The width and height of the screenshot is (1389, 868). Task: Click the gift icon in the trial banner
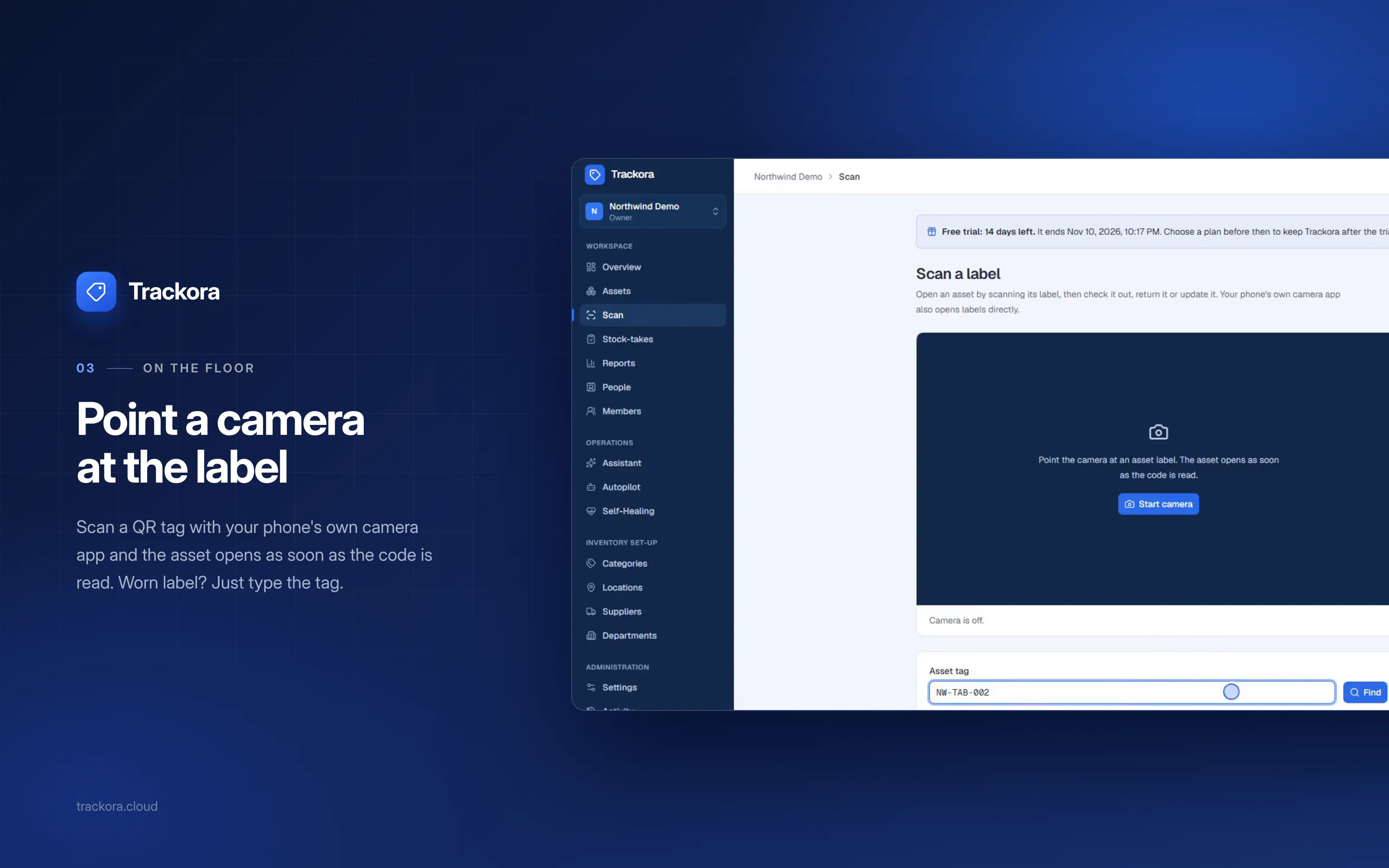coord(931,232)
